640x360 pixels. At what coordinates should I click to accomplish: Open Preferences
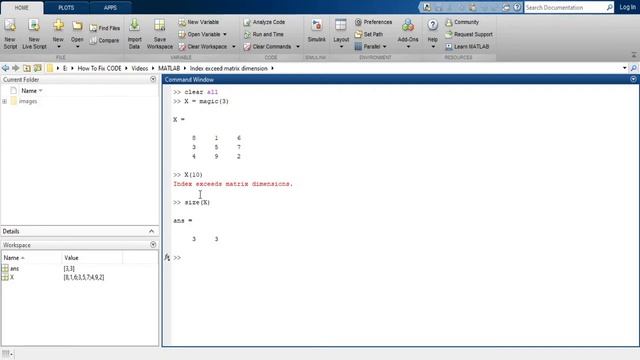[373, 22]
